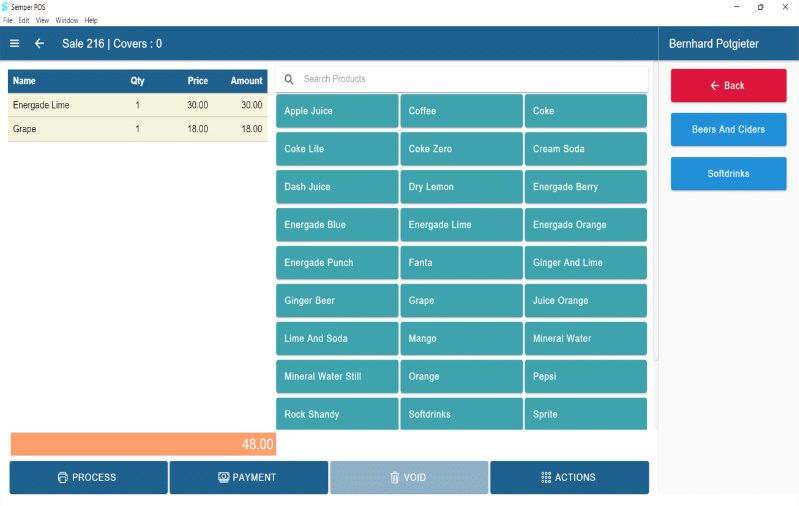Click the PROCESS button
The image size is (799, 506).
click(x=89, y=477)
